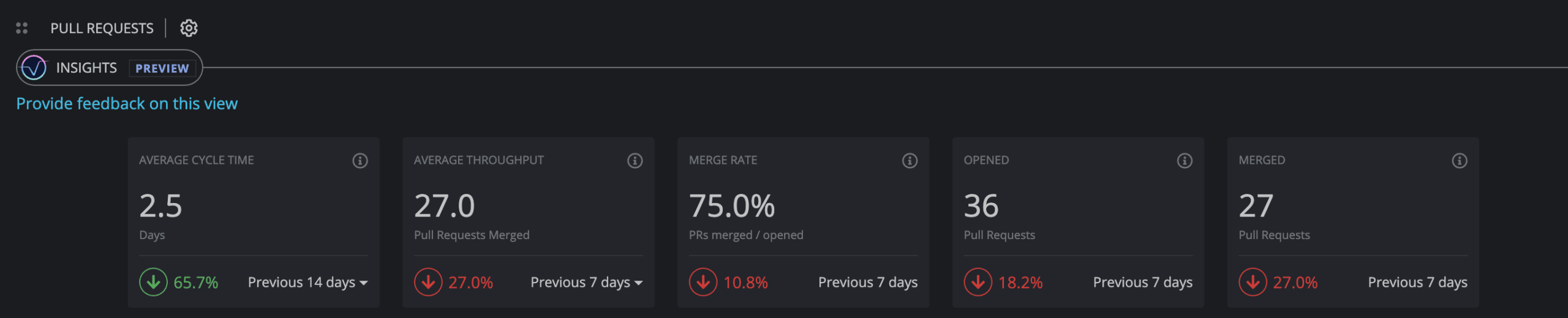Show info for Average Throughput
Viewport: 1568px width, 318px height.
coord(635,160)
